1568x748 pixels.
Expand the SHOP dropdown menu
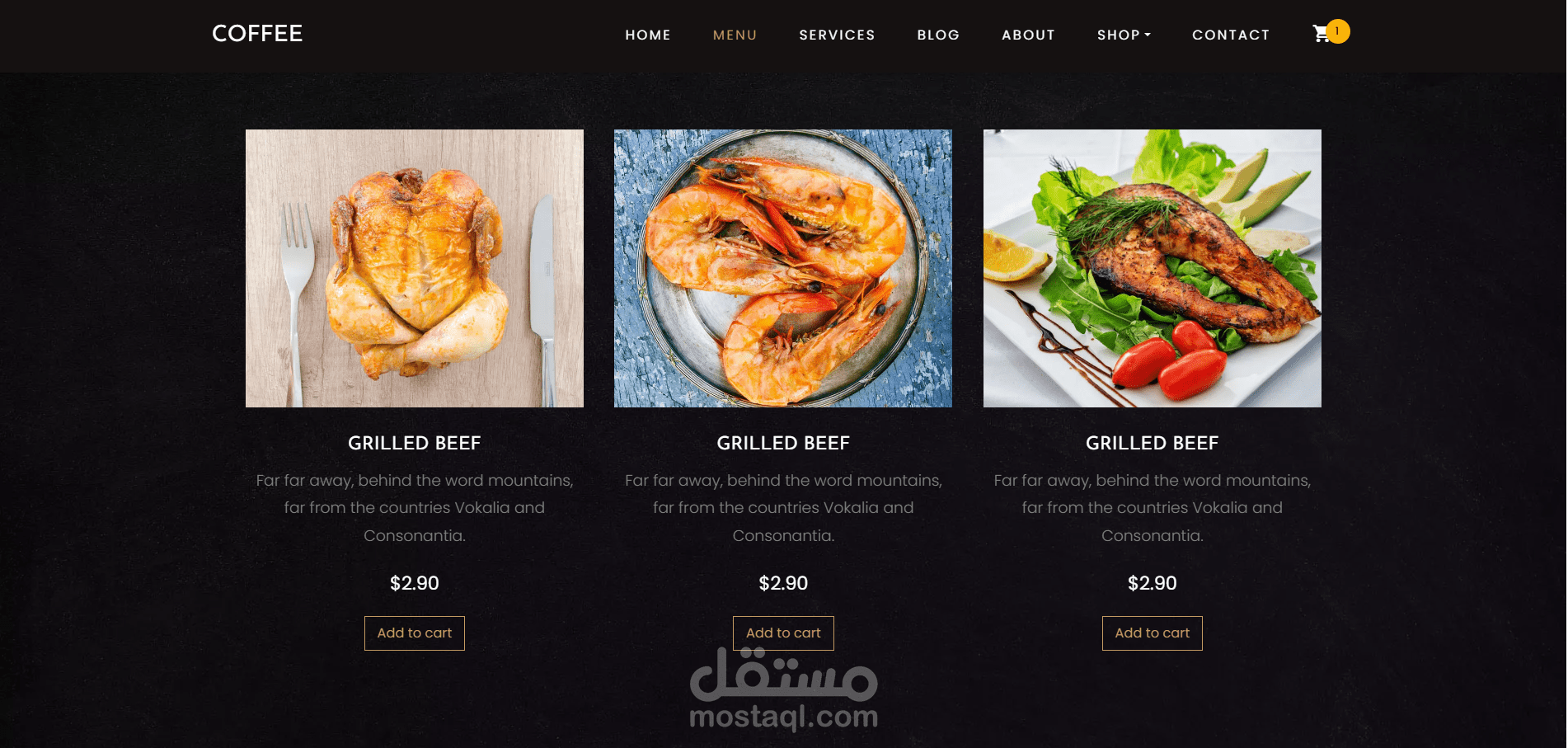point(1124,35)
